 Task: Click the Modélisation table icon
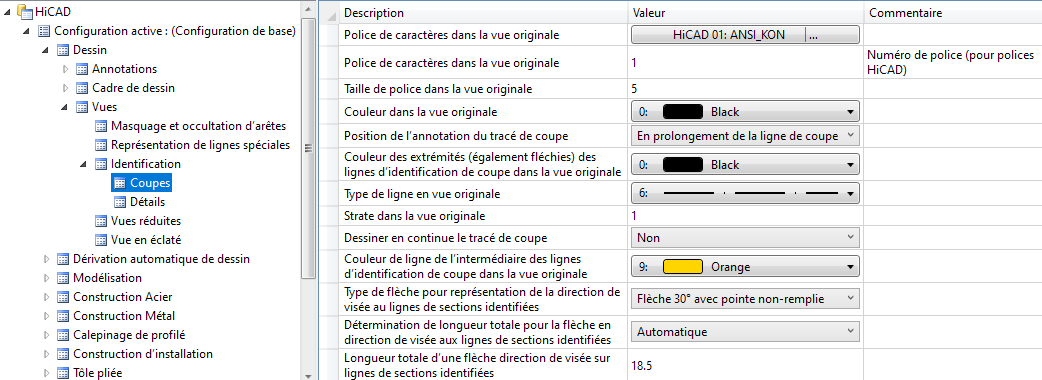click(x=63, y=278)
